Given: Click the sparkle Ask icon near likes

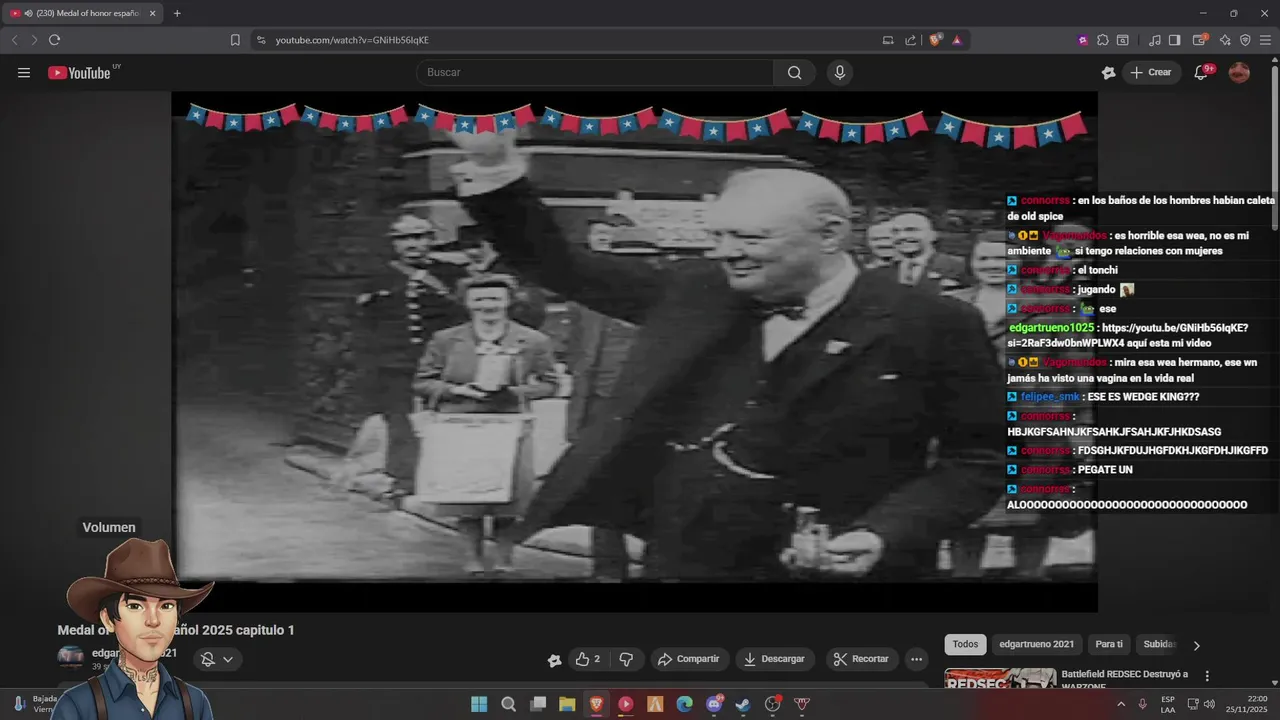Looking at the screenshot, I should pyautogui.click(x=554, y=660).
